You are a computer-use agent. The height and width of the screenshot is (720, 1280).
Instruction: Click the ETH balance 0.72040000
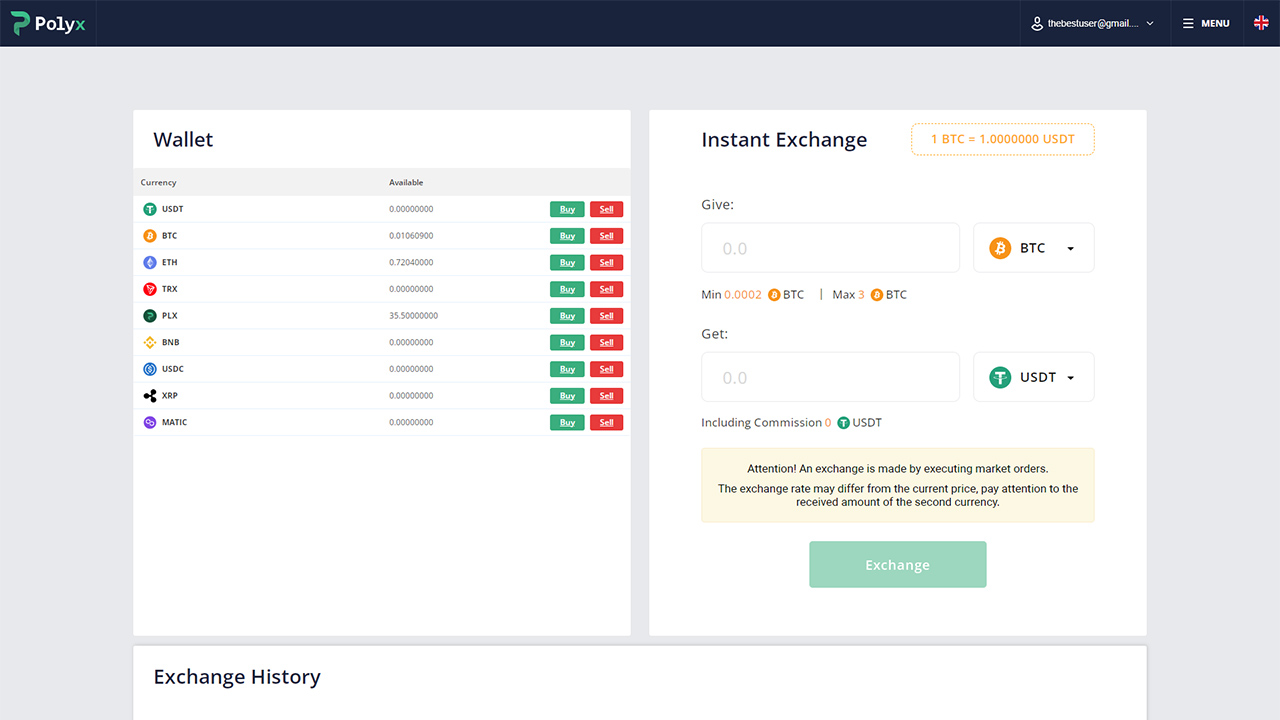[411, 262]
